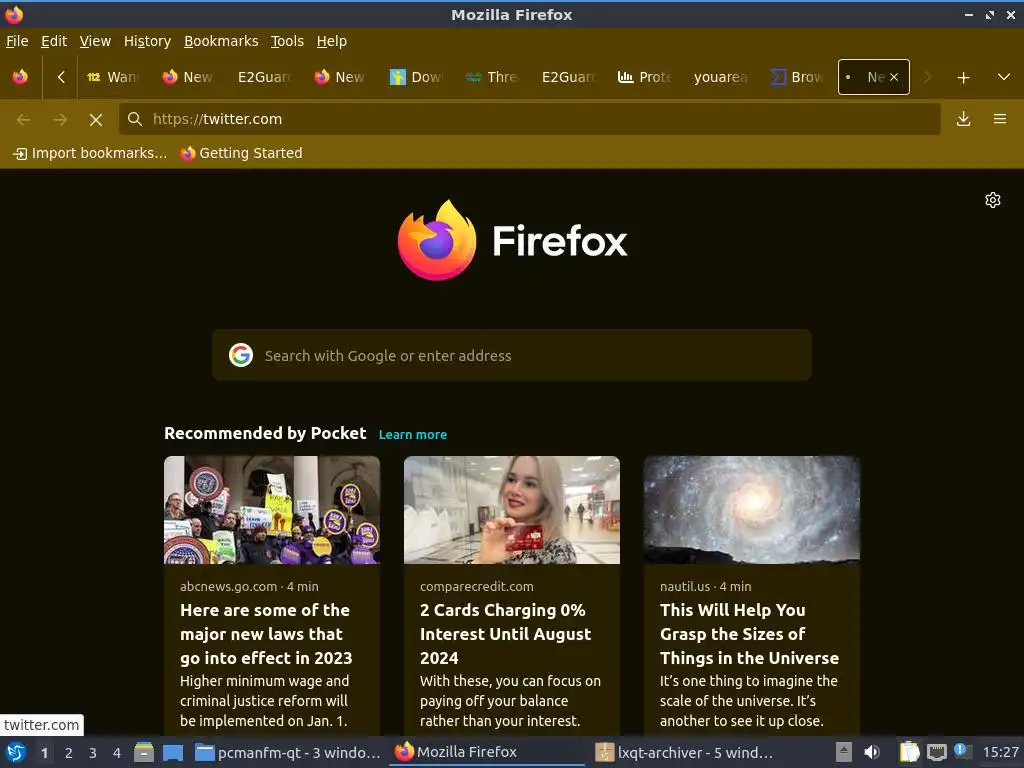The image size is (1024, 768).
Task: Open the Firefox application menu
Action: (x=1000, y=119)
